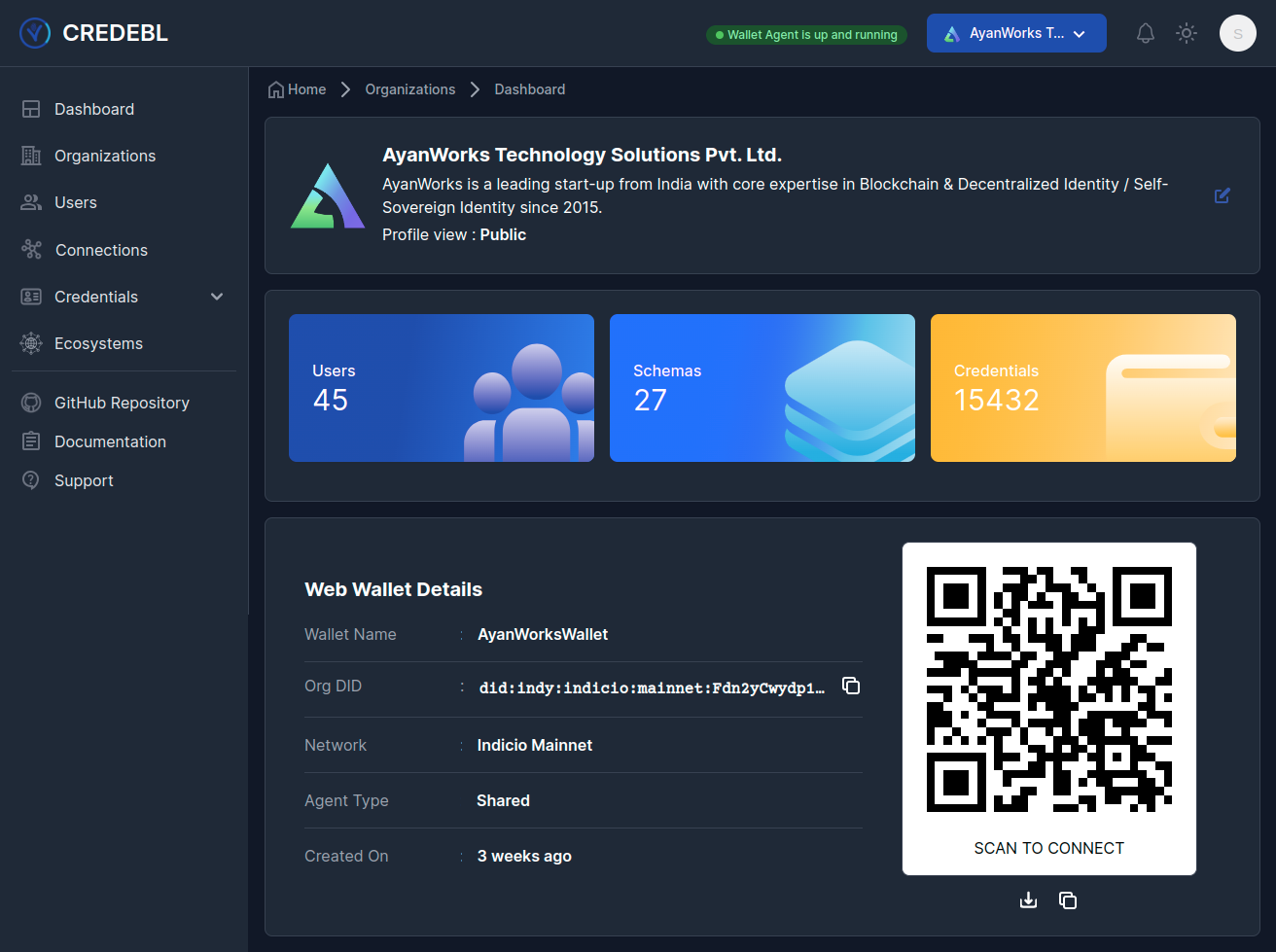1276x952 pixels.
Task: Click the Organizations breadcrumb link
Action: [409, 89]
